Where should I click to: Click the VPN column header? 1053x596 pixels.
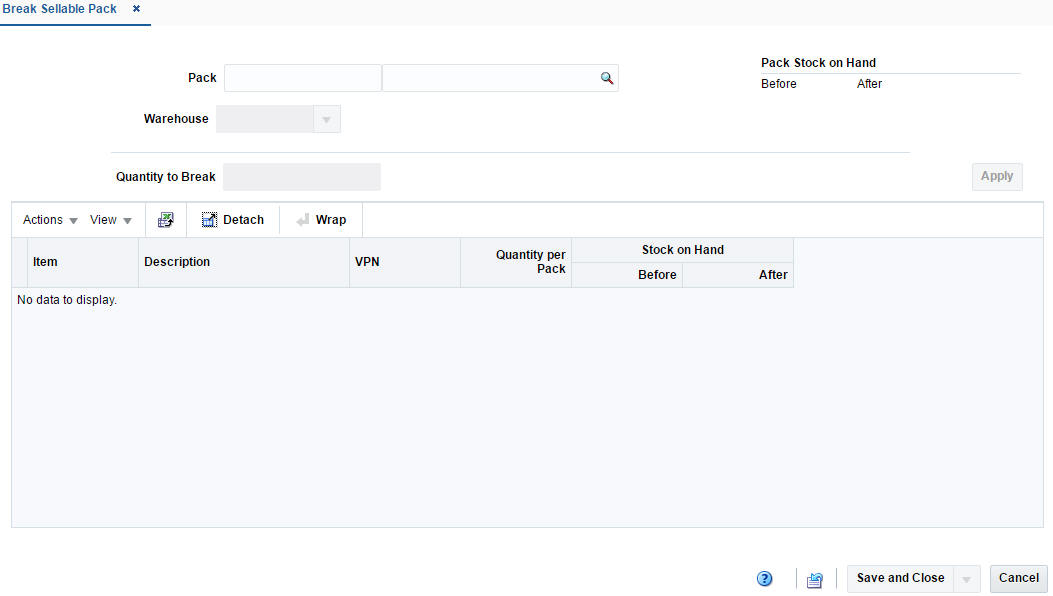(405, 262)
